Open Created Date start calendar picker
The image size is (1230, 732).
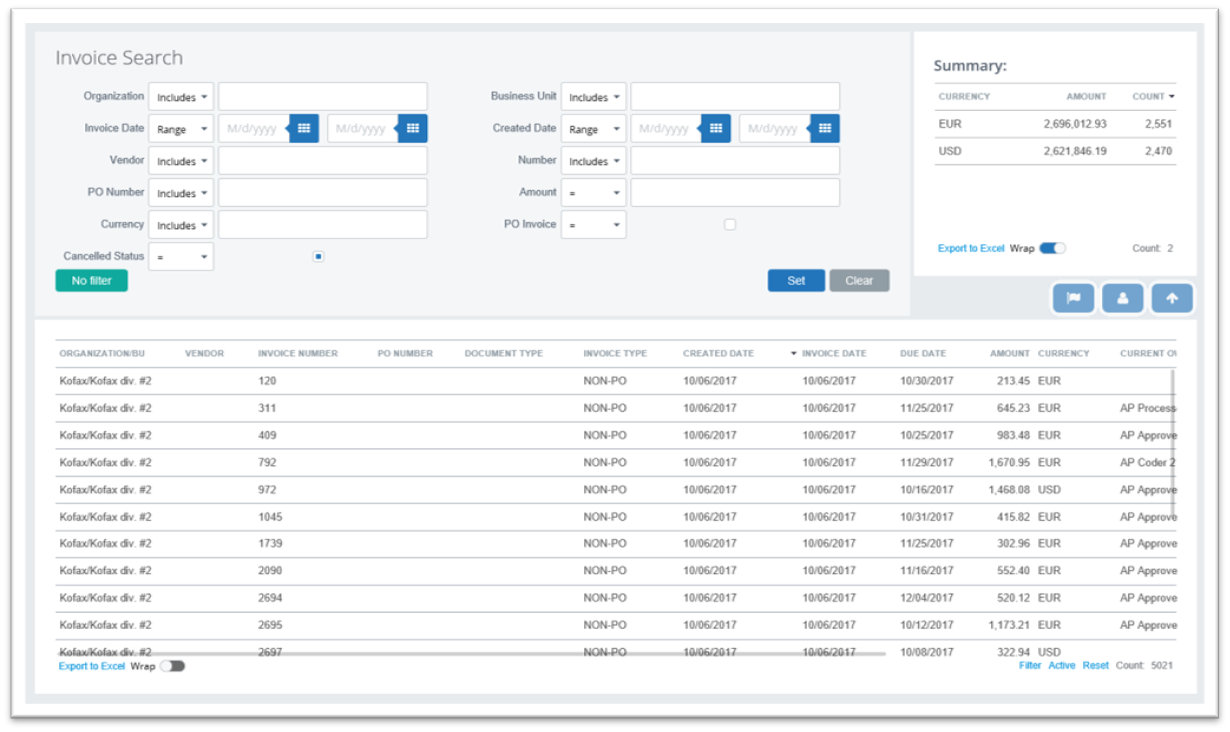716,128
